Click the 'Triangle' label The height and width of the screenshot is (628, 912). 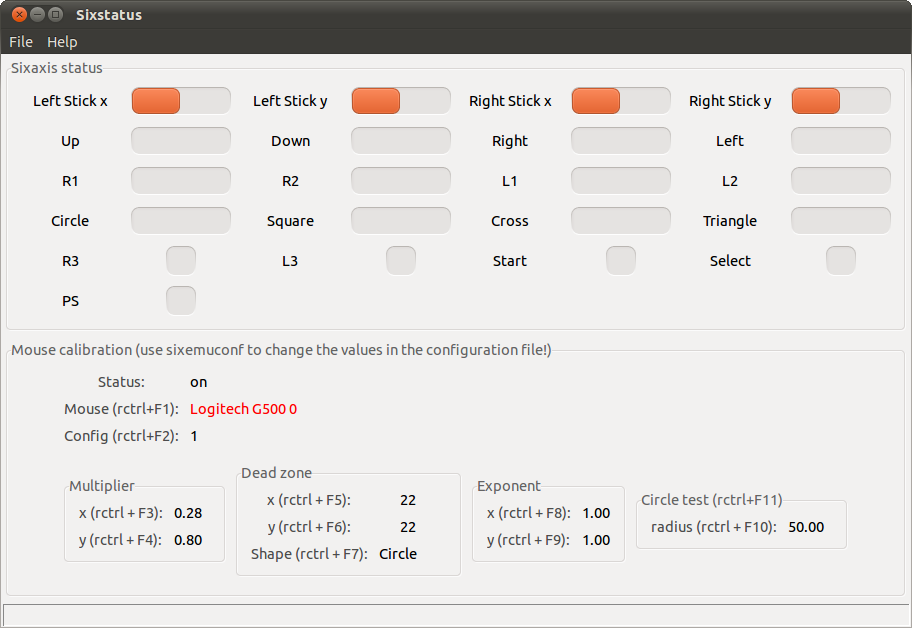coord(730,222)
